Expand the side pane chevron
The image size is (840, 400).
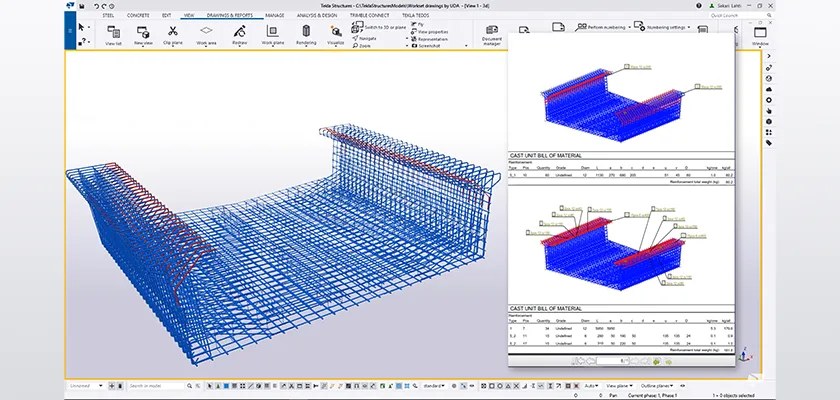click(x=769, y=56)
